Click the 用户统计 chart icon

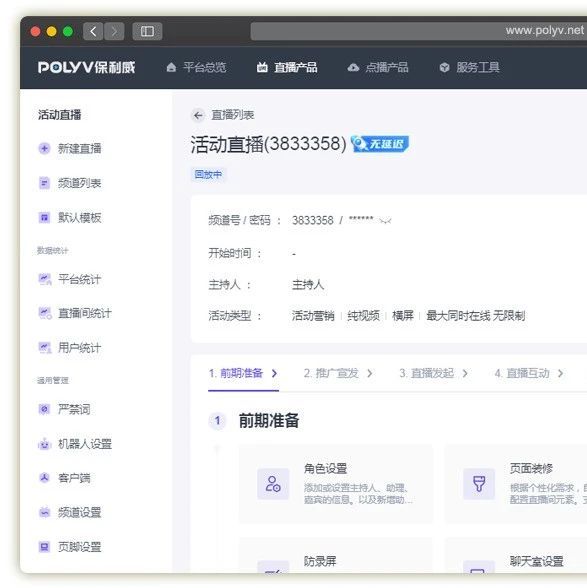(45, 348)
